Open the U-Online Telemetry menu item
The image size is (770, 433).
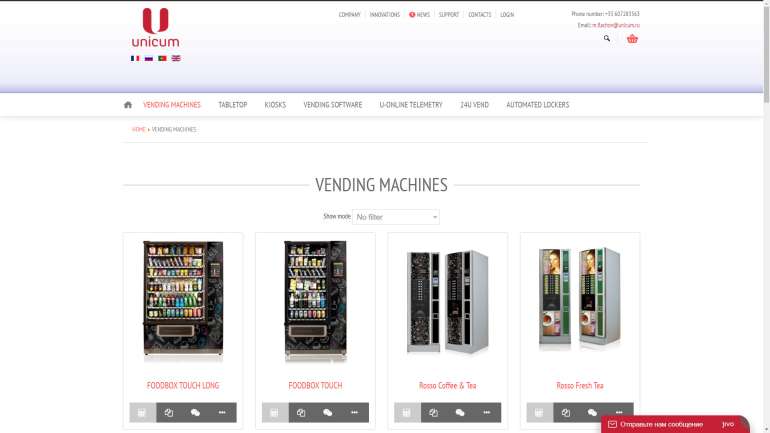411,105
